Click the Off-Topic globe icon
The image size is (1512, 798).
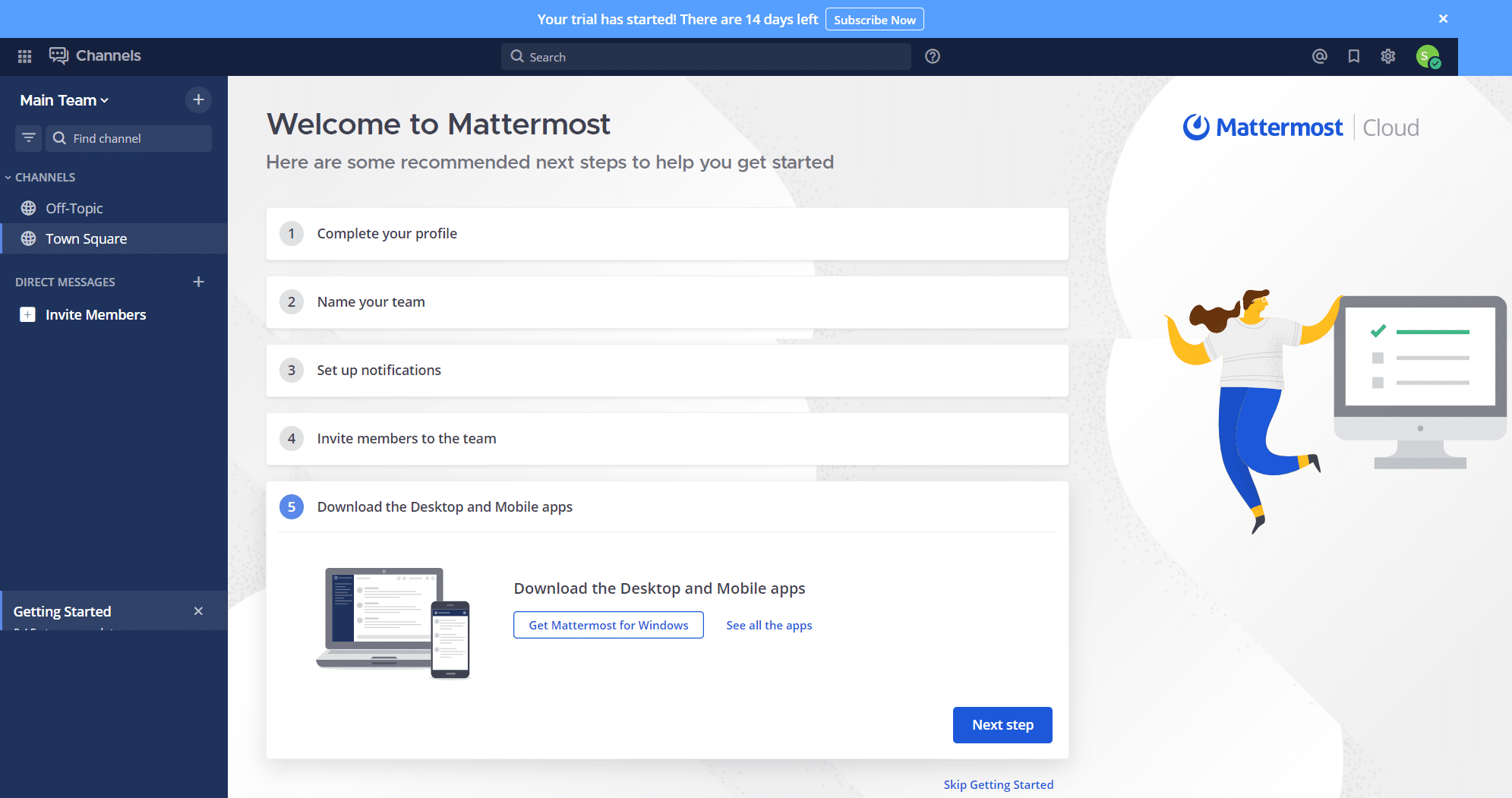click(x=29, y=208)
